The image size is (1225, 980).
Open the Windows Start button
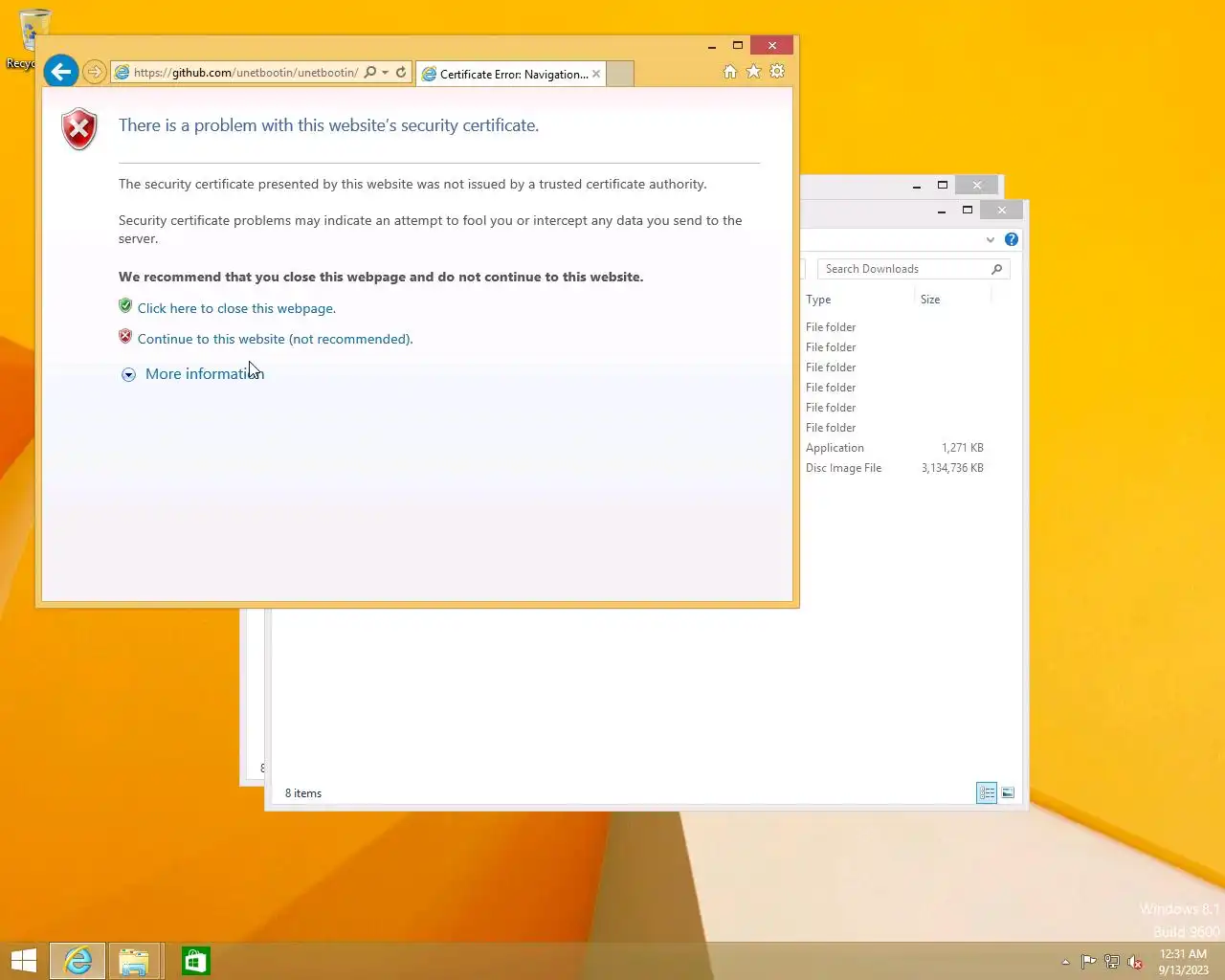[x=23, y=961]
